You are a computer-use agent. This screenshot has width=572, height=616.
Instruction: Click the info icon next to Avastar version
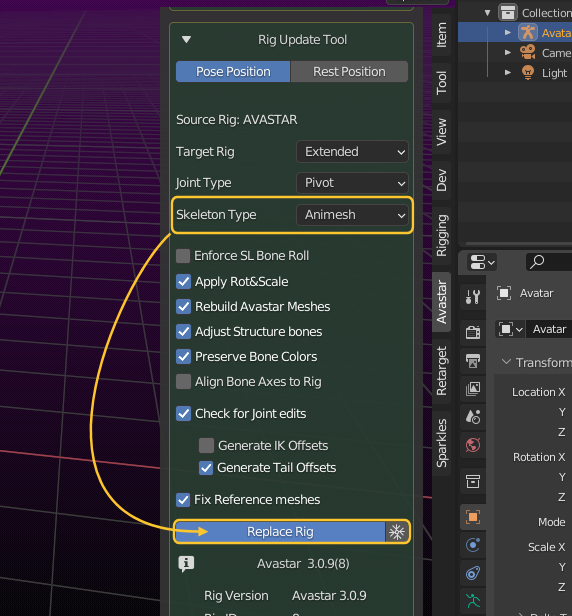tap(186, 564)
